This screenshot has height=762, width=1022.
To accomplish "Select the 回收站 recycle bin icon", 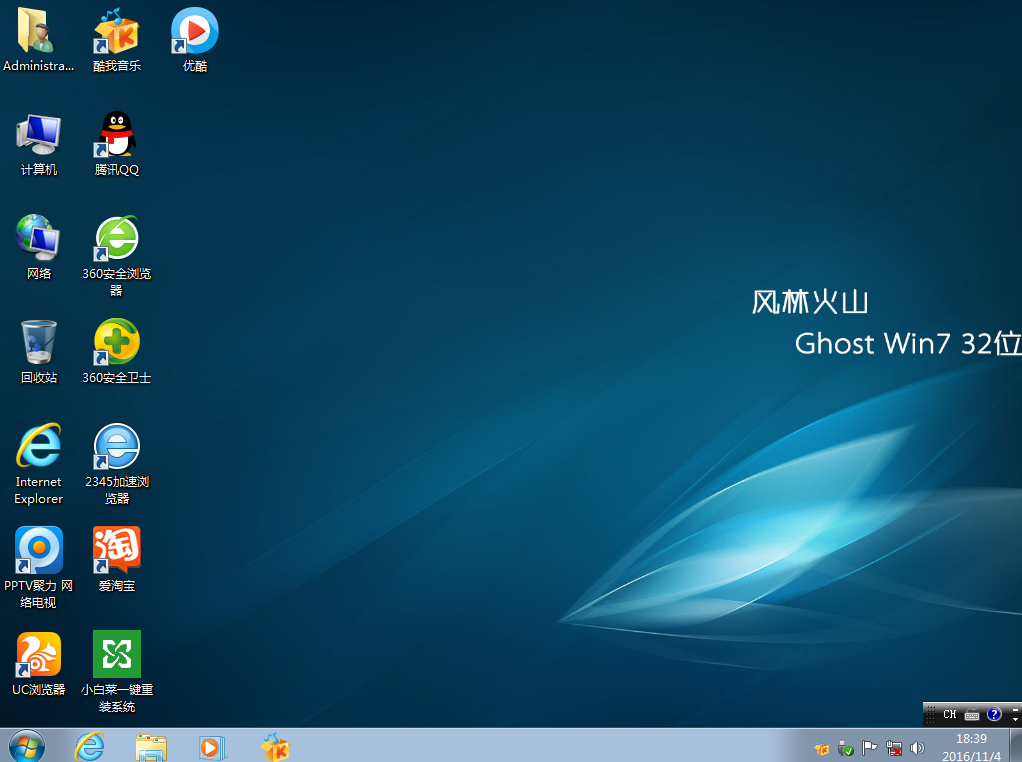I will [38, 352].
